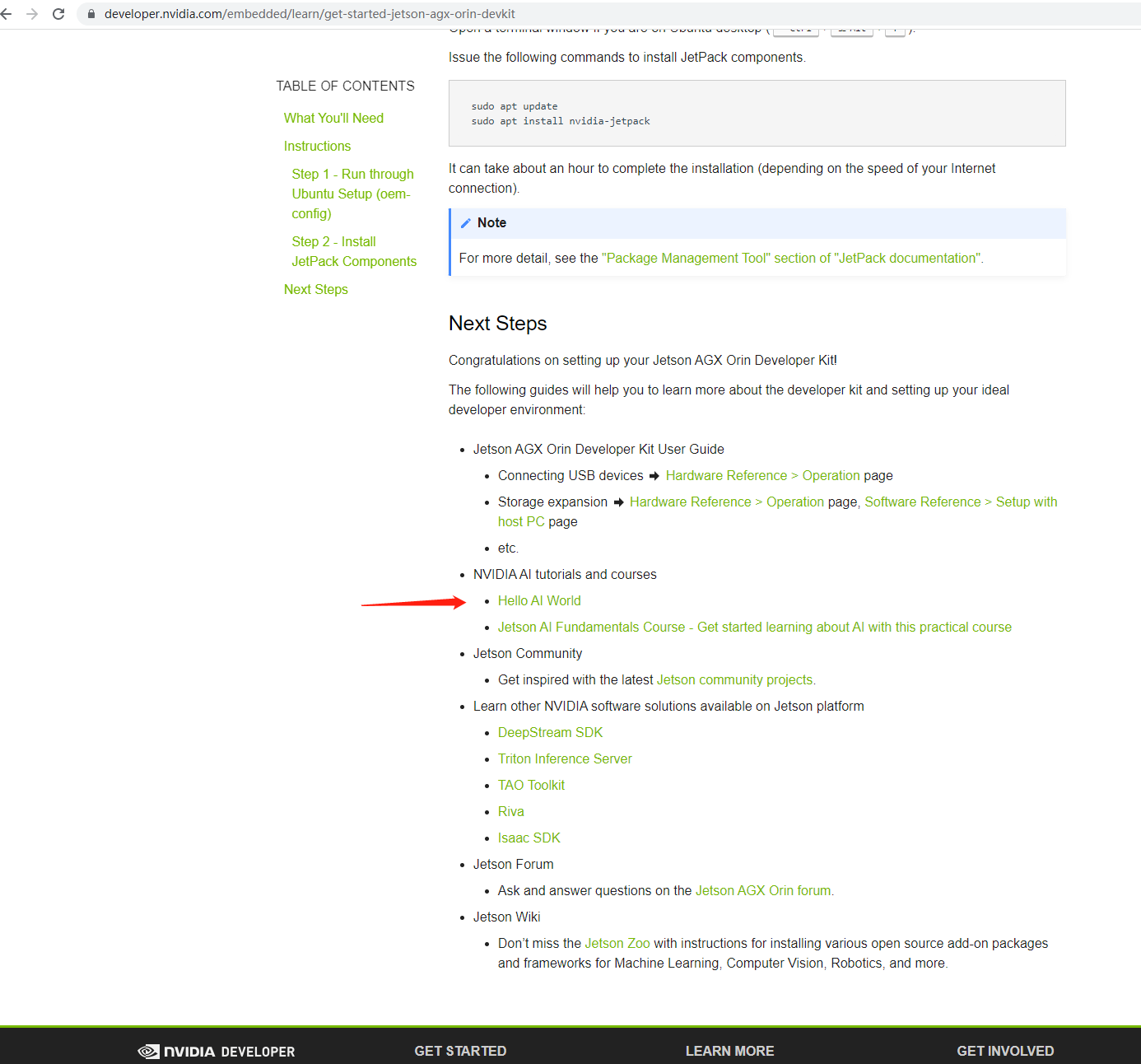Click NVIDIA AI tutorials and courses text
The height and width of the screenshot is (1064, 1141).
click(565, 574)
